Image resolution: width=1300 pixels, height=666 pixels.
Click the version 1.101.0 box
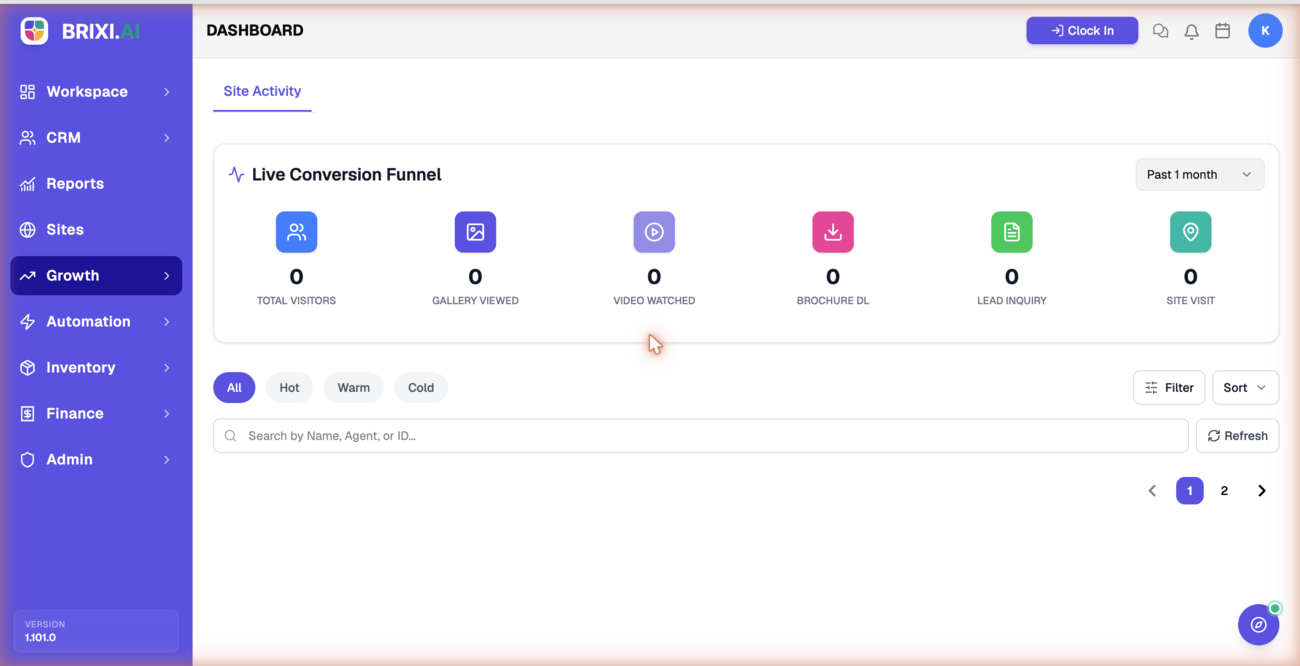[96, 631]
